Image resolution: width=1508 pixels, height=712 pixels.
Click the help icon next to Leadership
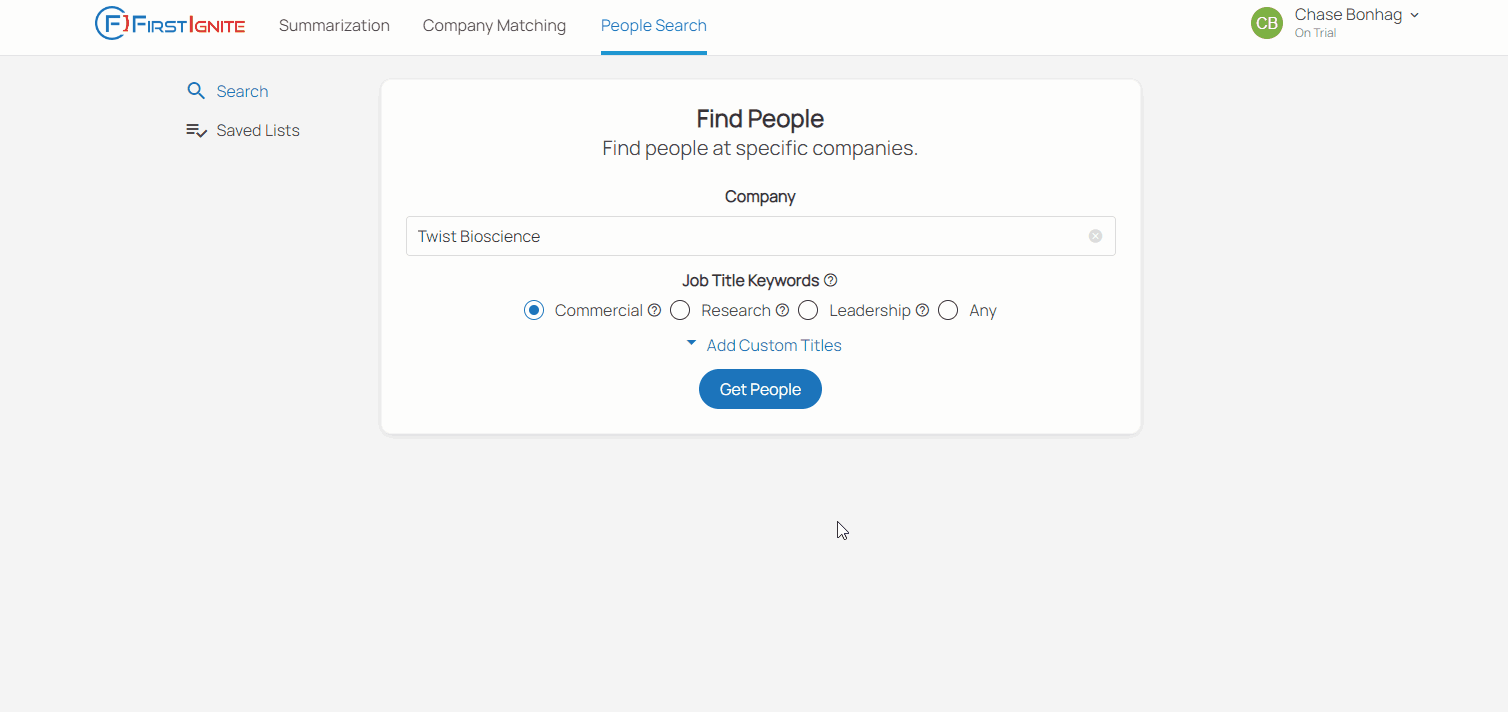(922, 310)
